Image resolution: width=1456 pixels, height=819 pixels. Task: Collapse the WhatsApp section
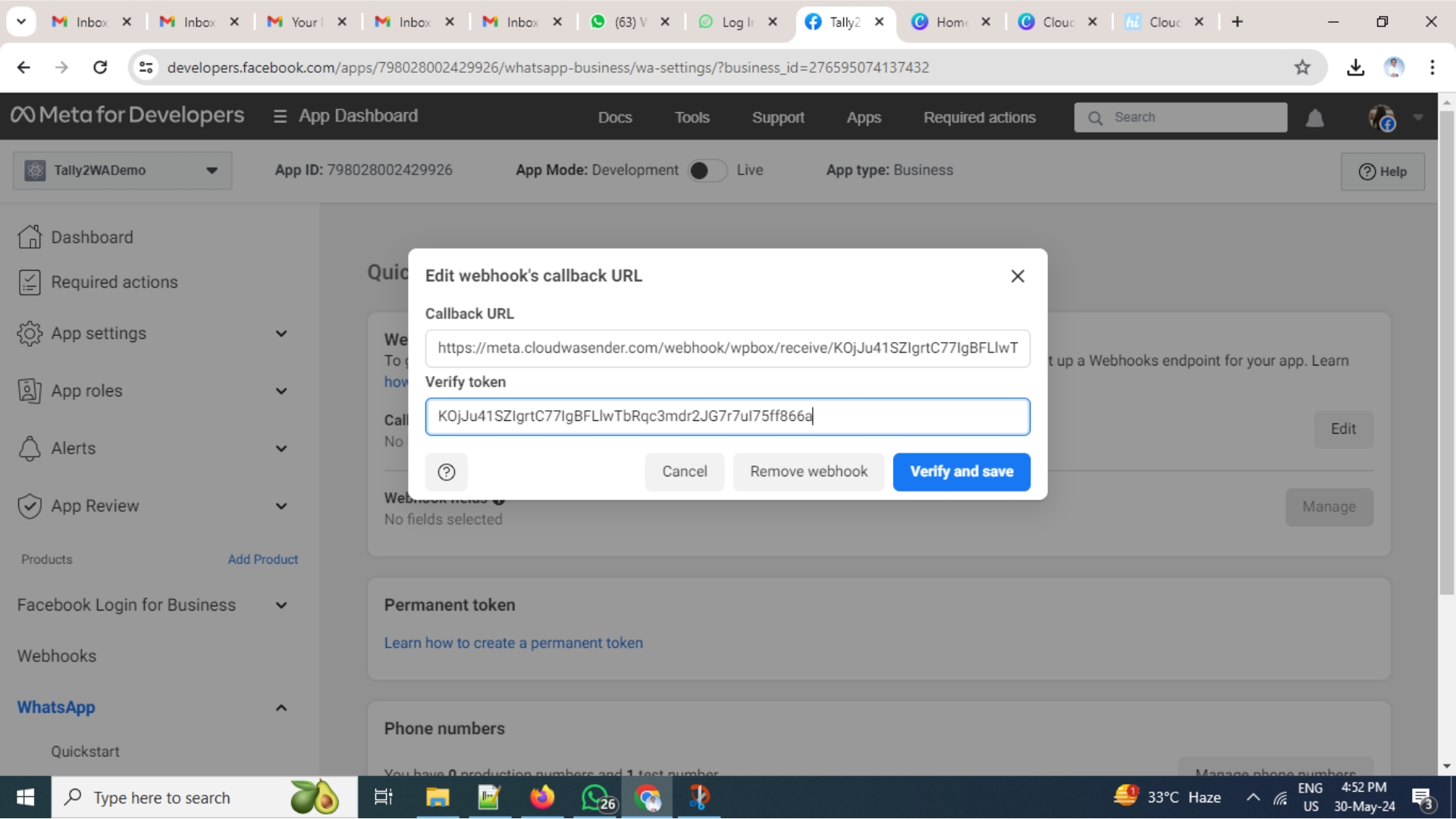(x=281, y=708)
